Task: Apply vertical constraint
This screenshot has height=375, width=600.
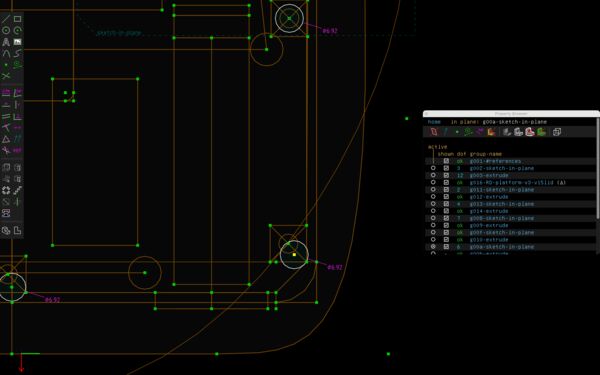Action: 17,104
